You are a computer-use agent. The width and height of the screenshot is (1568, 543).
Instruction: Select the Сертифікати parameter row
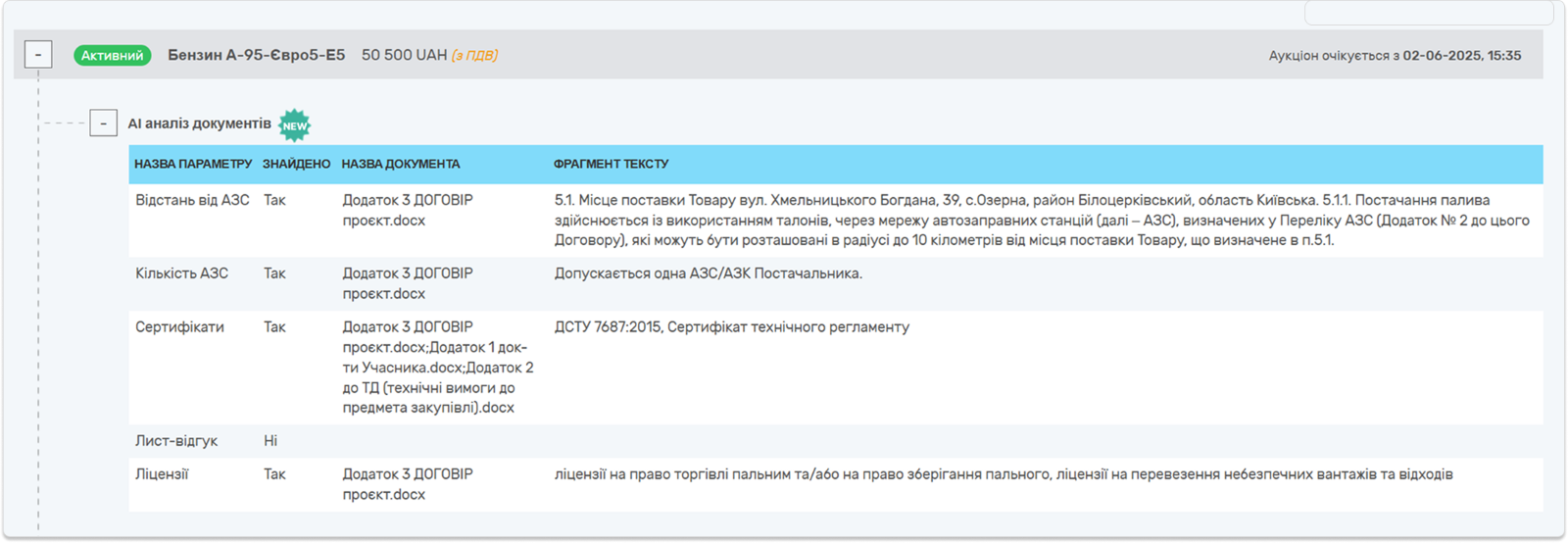pyautogui.click(x=179, y=327)
